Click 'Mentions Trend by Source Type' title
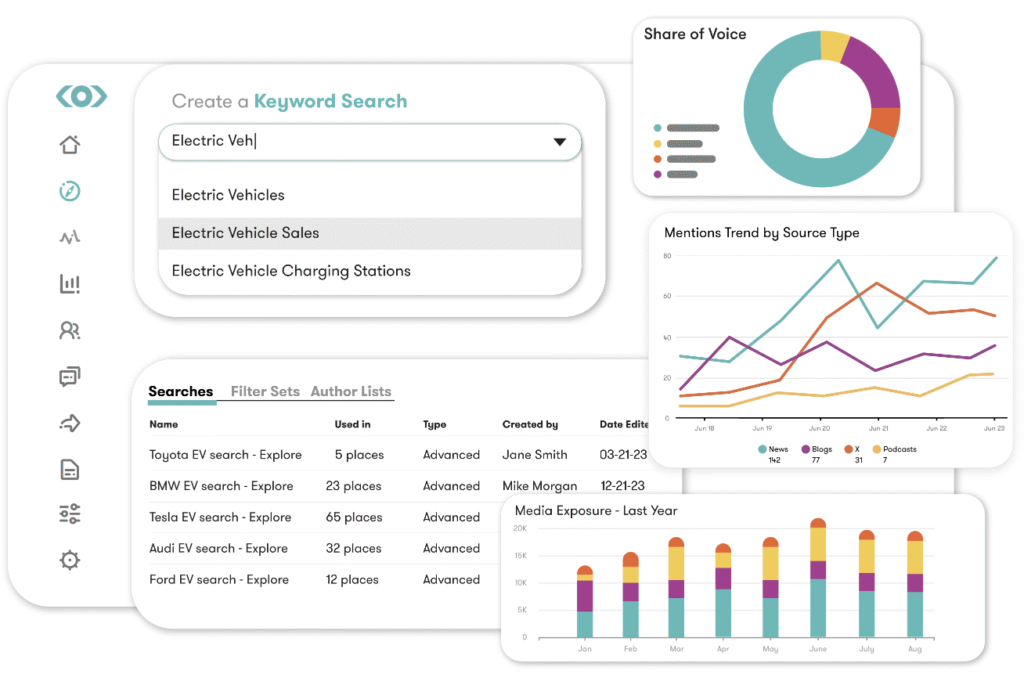The image size is (1024, 692). [x=761, y=233]
